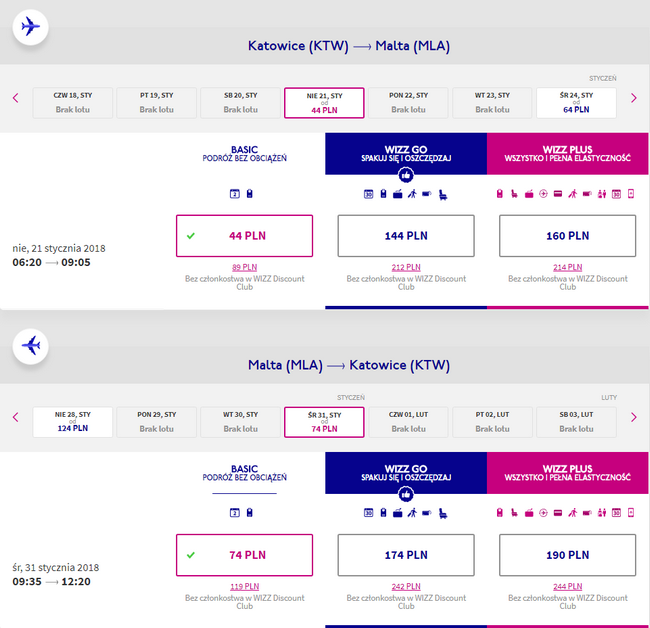Click the outbound departing plane icon
Viewport: 650px width, 628px height.
tap(30, 27)
